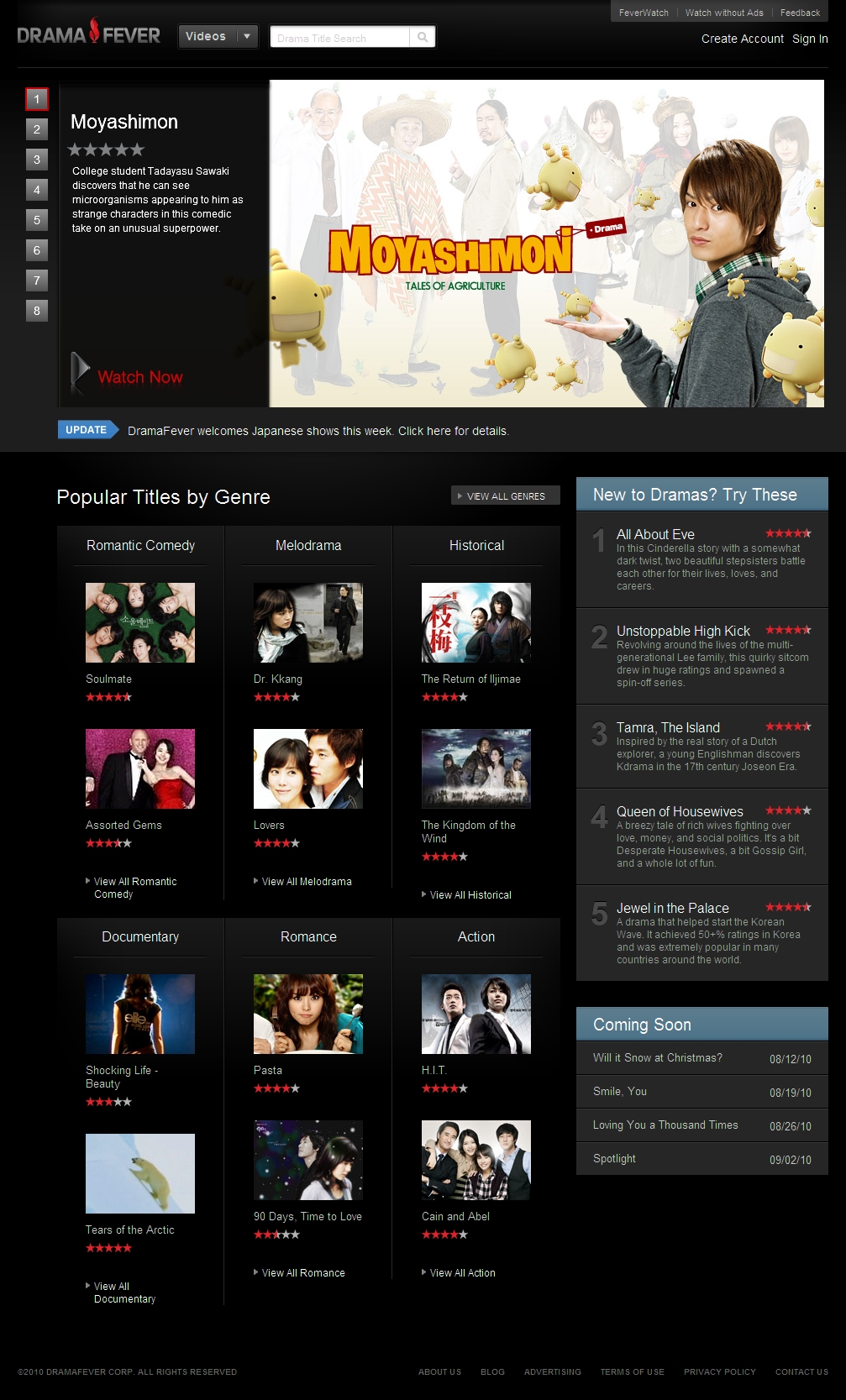The height and width of the screenshot is (1400, 846).
Task: Click the Privacy Policy footer link
Action: [x=720, y=1372]
